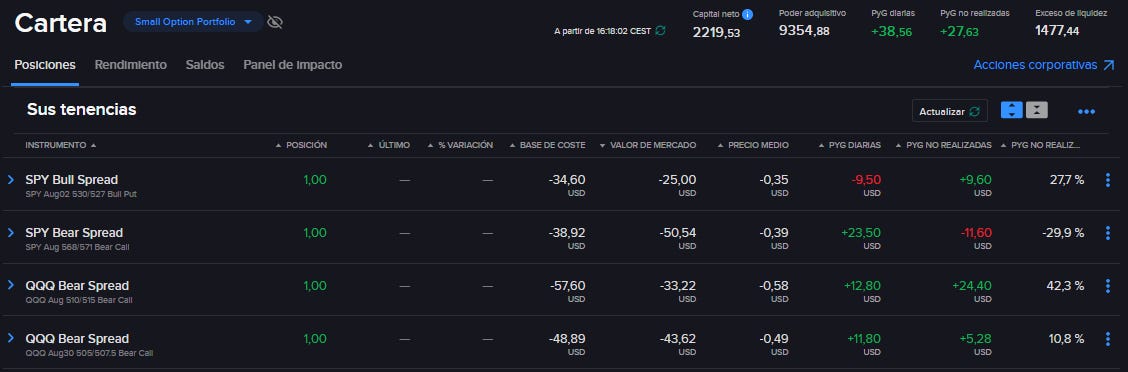Sort by BASE DE COSTE column
The image size is (1128, 372).
pos(547,145)
